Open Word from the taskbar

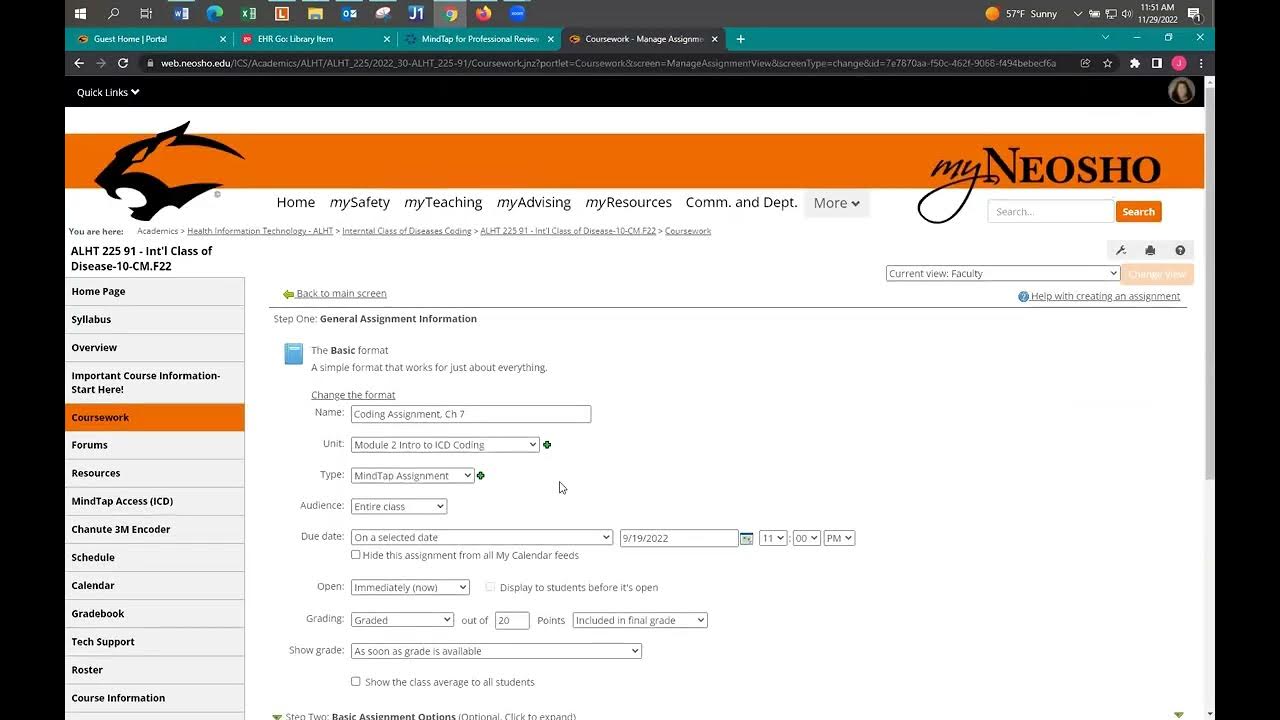[x=181, y=13]
